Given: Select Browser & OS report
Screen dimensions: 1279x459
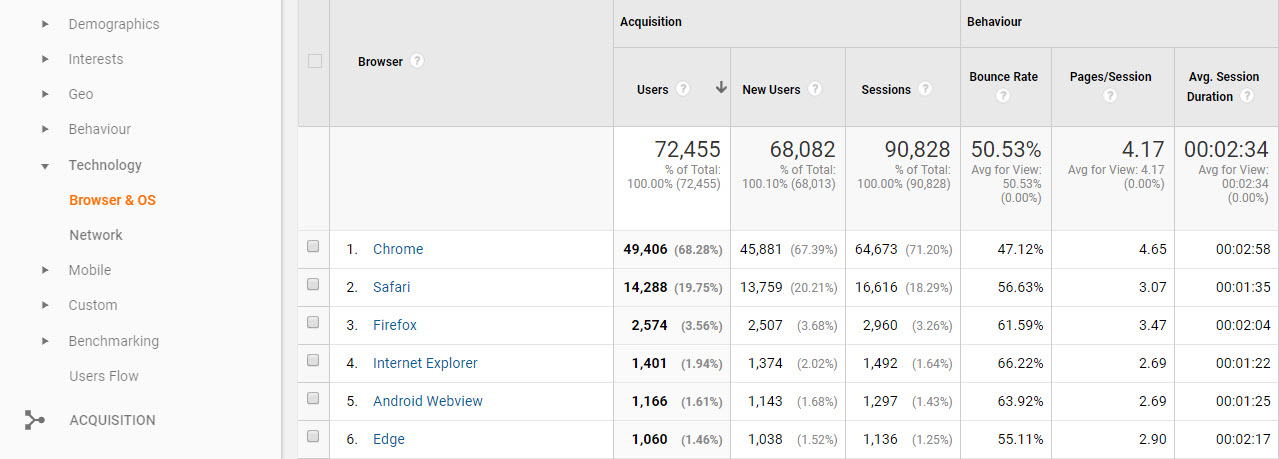Looking at the screenshot, I should (x=113, y=200).
